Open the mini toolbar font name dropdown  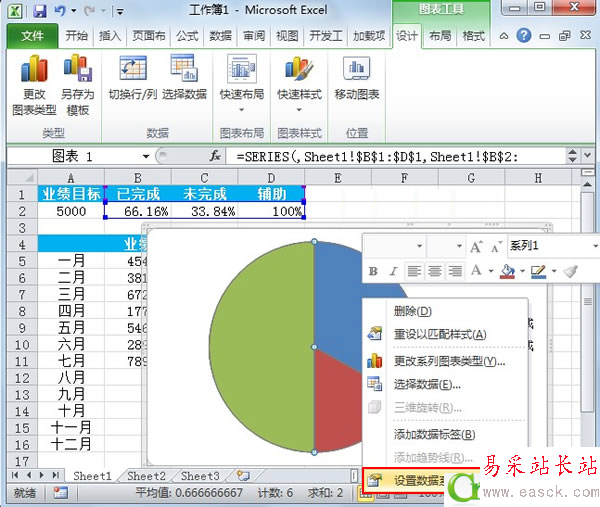(419, 246)
